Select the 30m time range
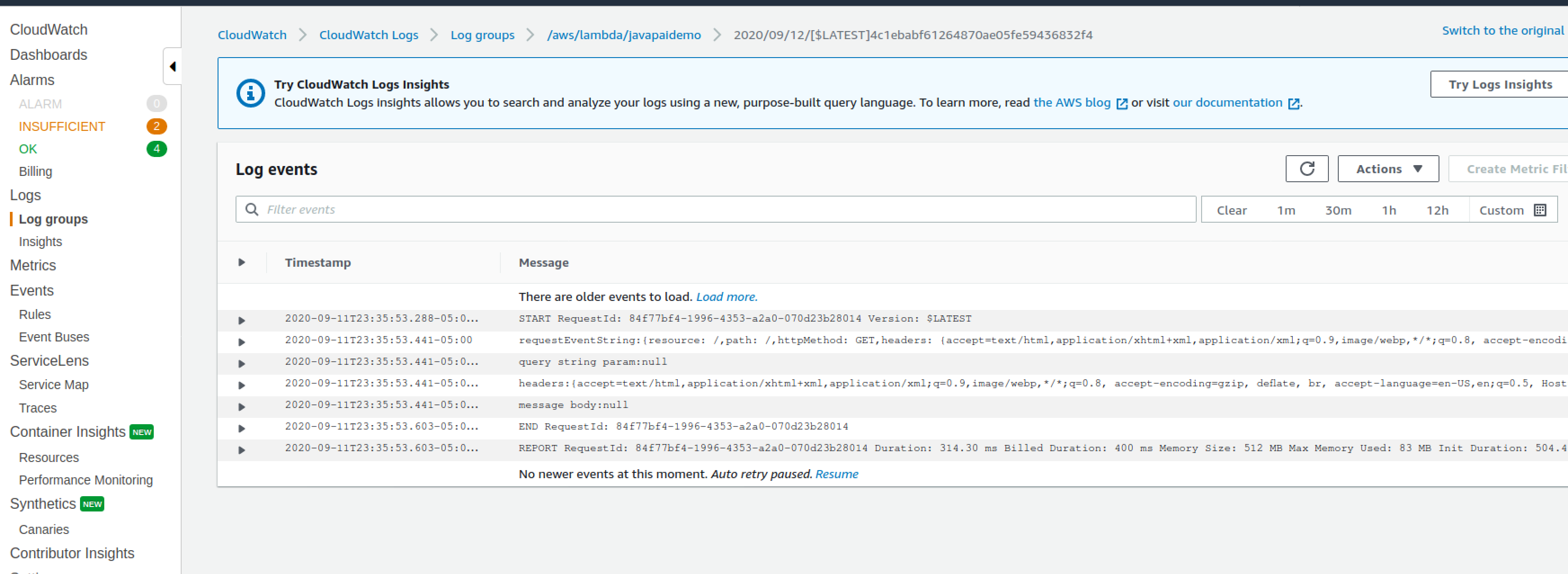Screen dimensions: 1568x574 (1339, 209)
